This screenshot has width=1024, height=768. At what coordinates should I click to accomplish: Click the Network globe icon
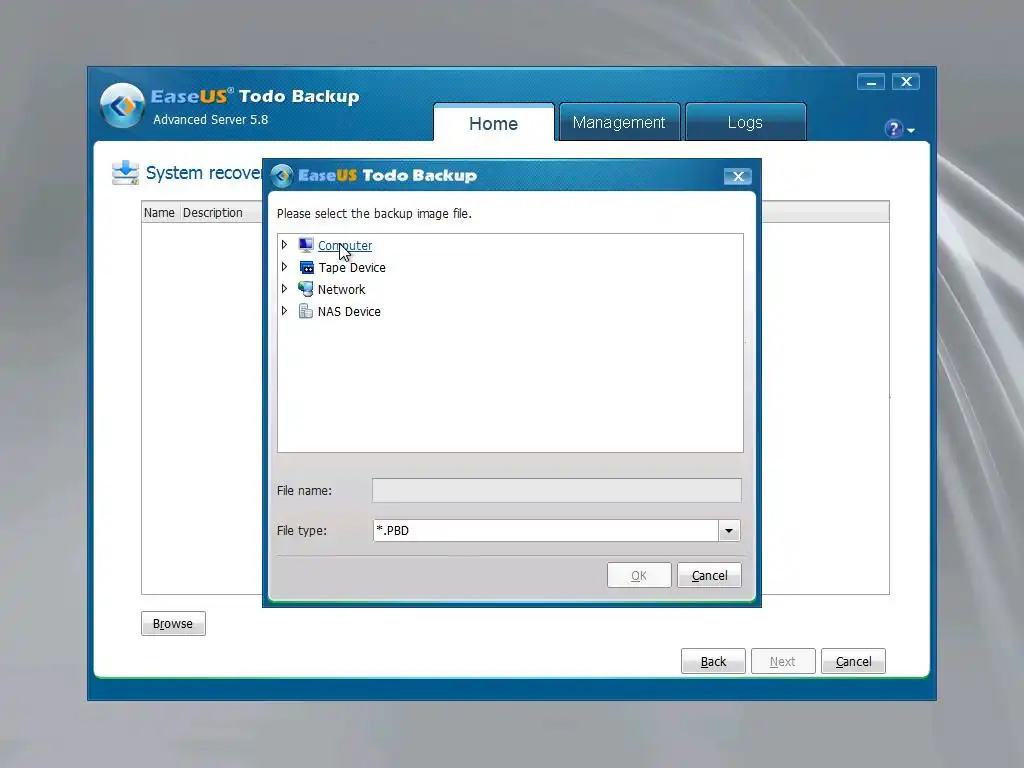pos(306,289)
